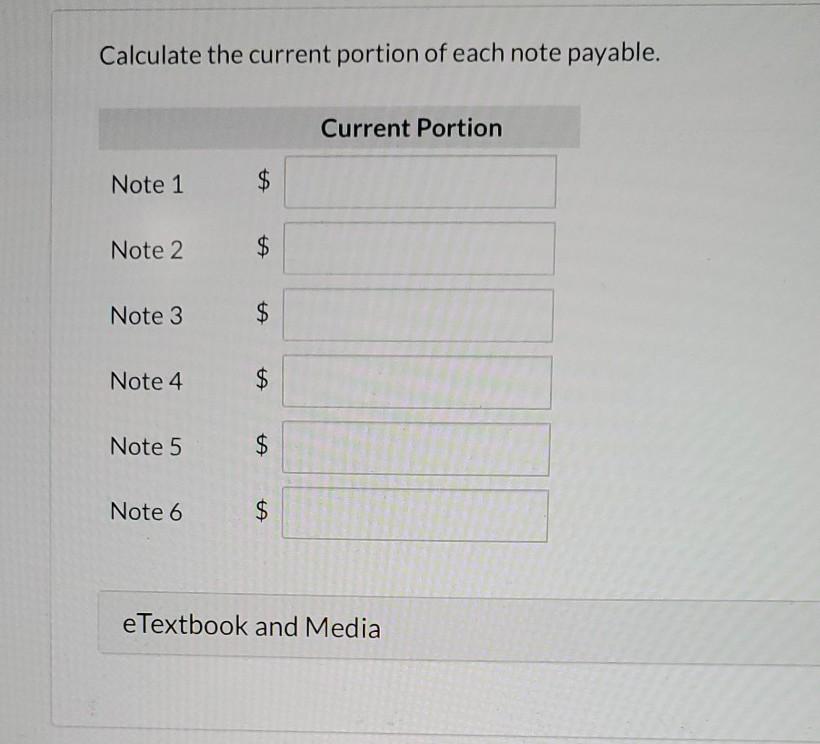Select the Note 4 row label
820x744 pixels.
pyautogui.click(x=146, y=381)
